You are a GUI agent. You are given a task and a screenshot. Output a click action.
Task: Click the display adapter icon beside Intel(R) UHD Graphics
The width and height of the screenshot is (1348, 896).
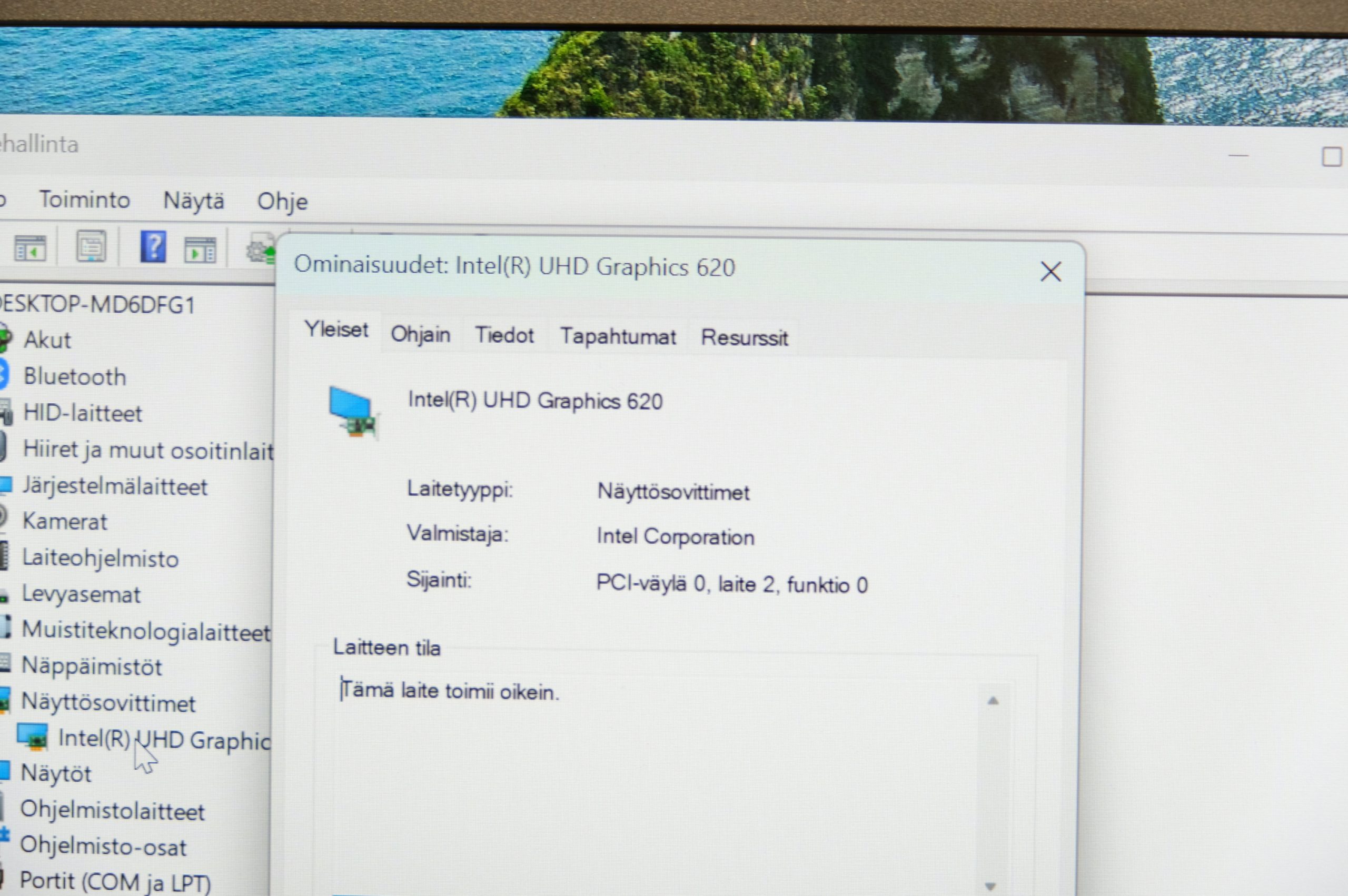click(x=33, y=737)
